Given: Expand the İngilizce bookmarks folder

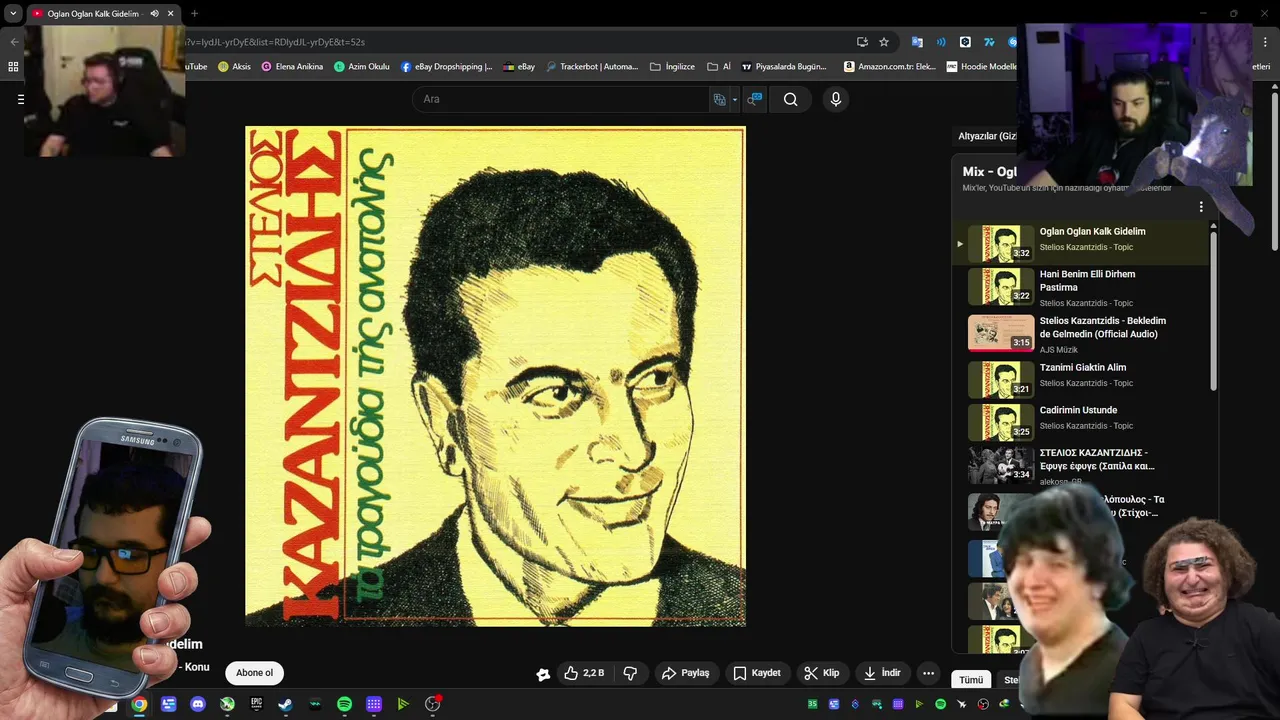Looking at the screenshot, I should 672,67.
